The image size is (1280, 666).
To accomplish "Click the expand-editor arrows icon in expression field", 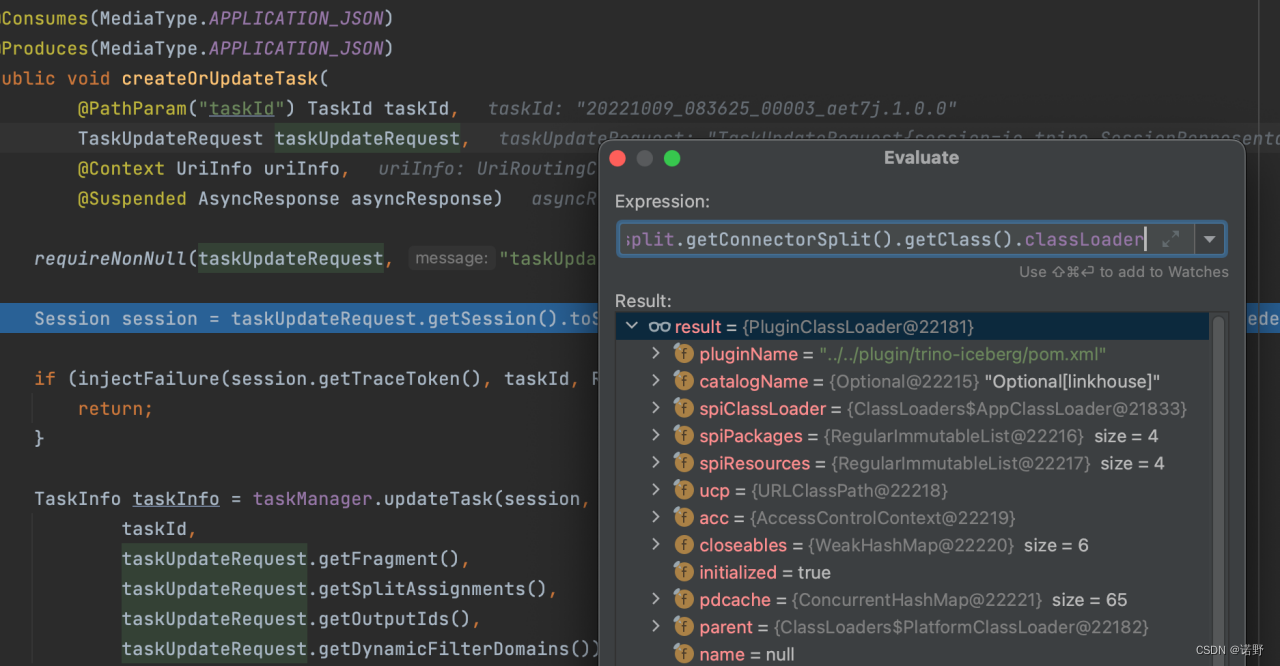I will 1170,239.
